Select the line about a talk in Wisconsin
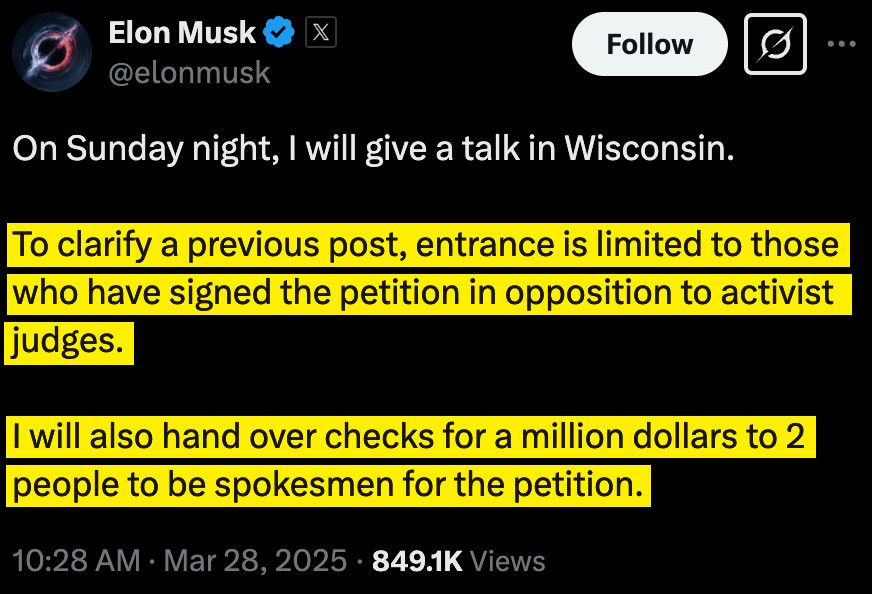This screenshot has width=872, height=594. (373, 149)
